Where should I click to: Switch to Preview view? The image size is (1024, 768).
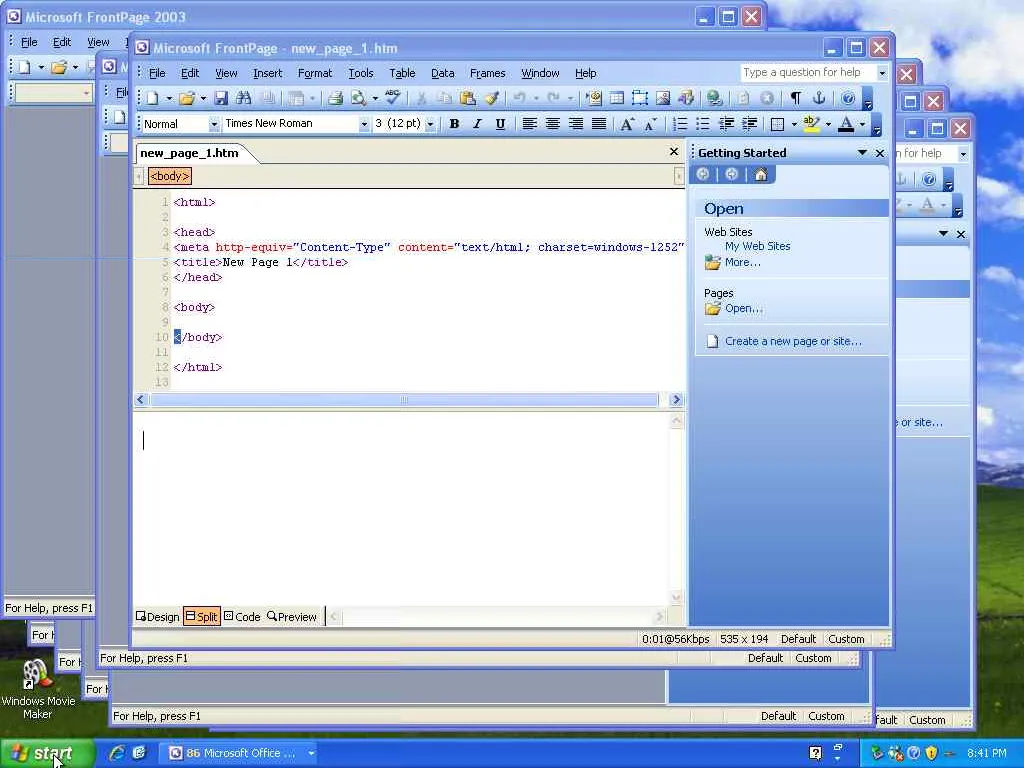coord(292,616)
